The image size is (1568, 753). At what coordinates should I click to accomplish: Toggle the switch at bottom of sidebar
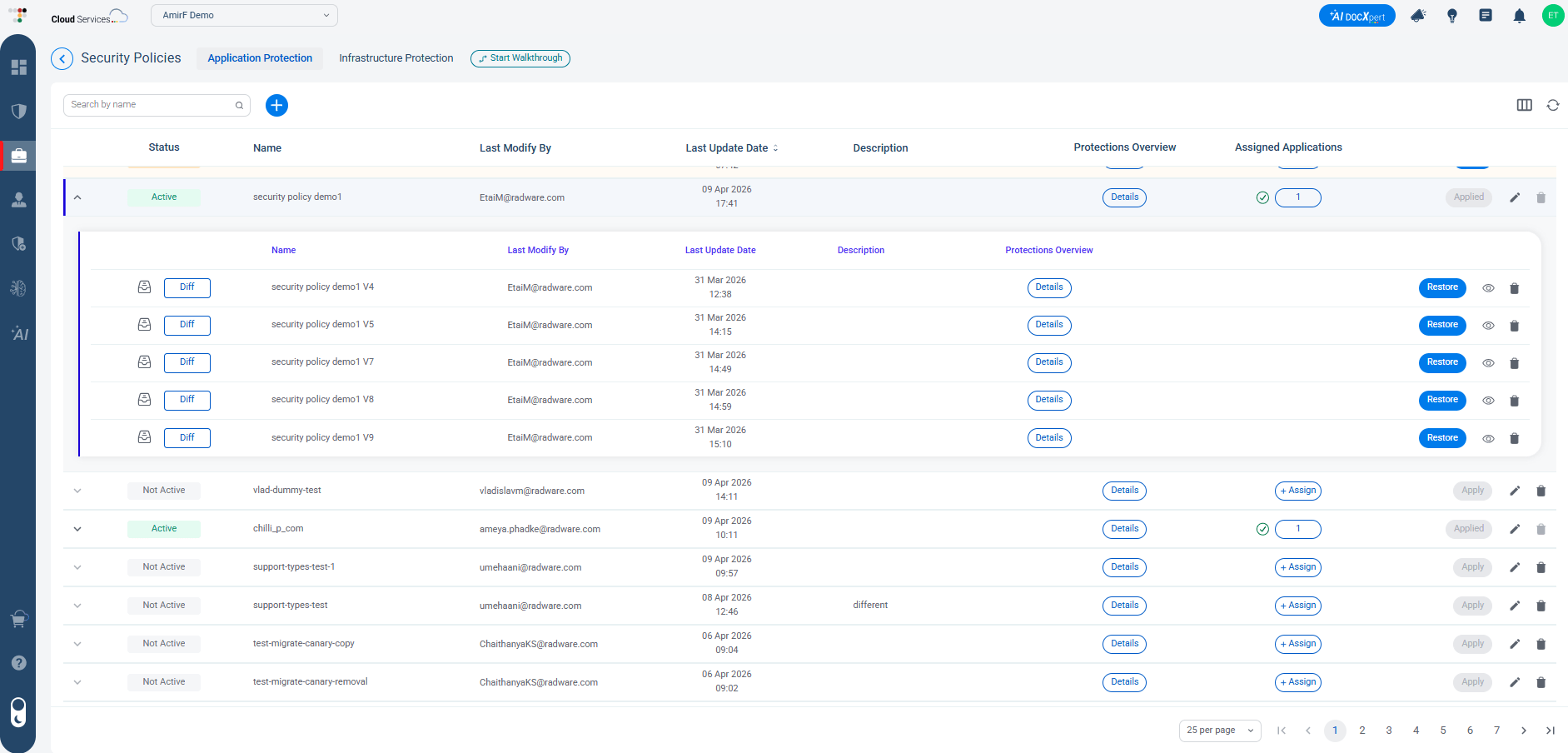(18, 712)
